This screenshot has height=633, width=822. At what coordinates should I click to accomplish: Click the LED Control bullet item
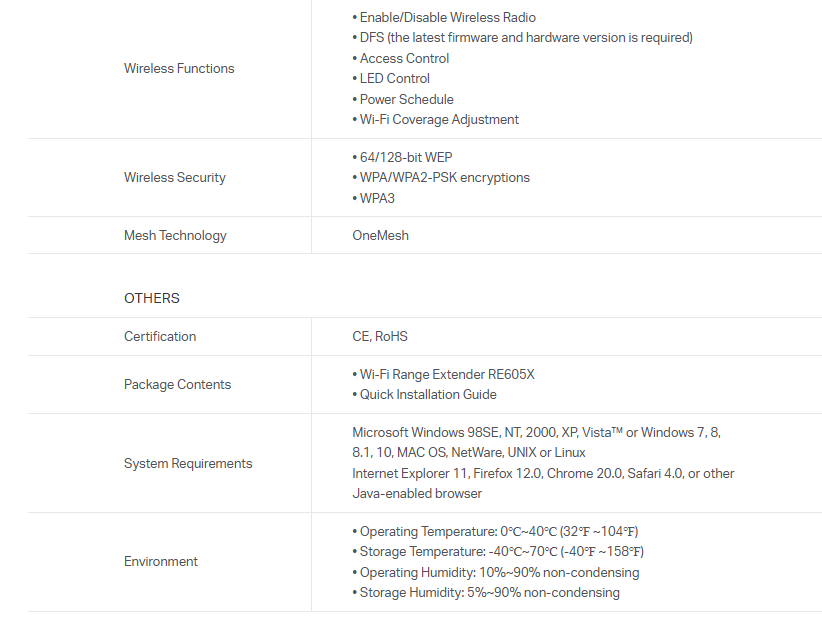click(394, 79)
